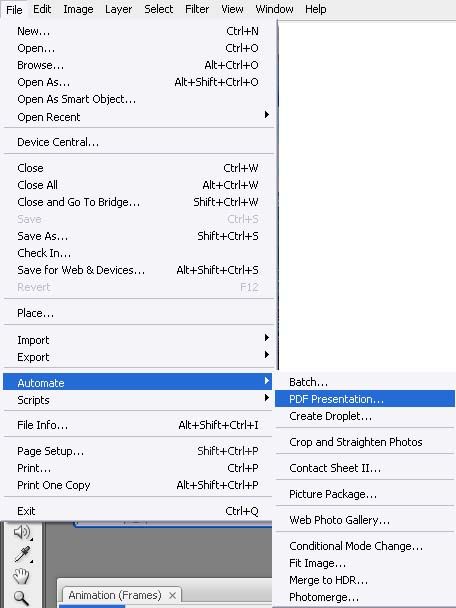Choose PDF Presentation from Automate submenu

(x=365, y=399)
